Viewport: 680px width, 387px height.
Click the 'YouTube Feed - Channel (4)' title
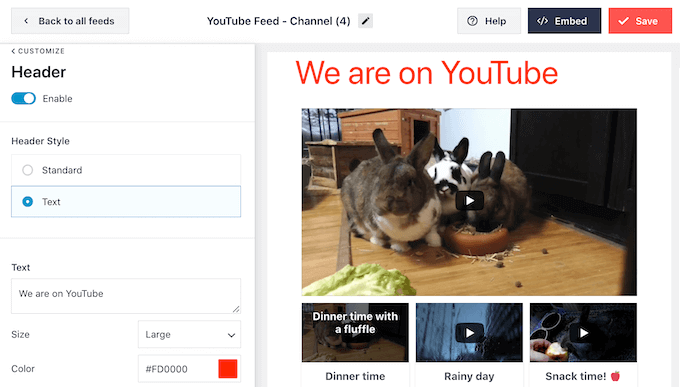click(278, 21)
